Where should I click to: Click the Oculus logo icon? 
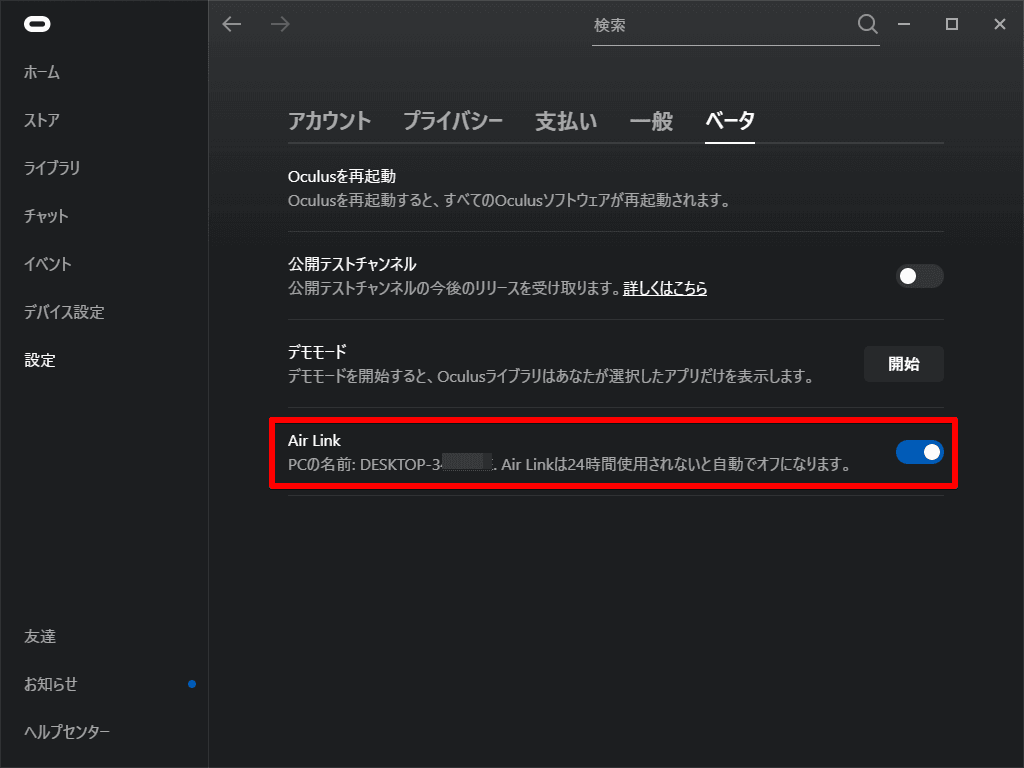pos(37,24)
